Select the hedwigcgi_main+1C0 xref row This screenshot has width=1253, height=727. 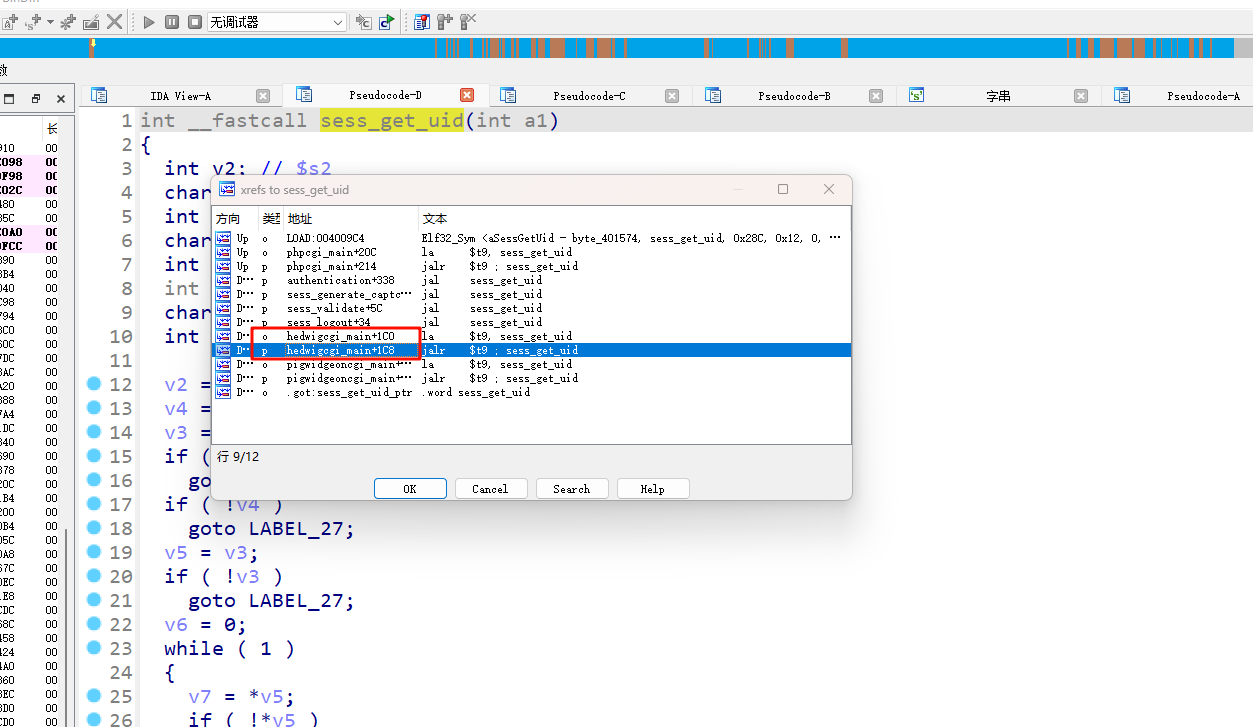531,336
